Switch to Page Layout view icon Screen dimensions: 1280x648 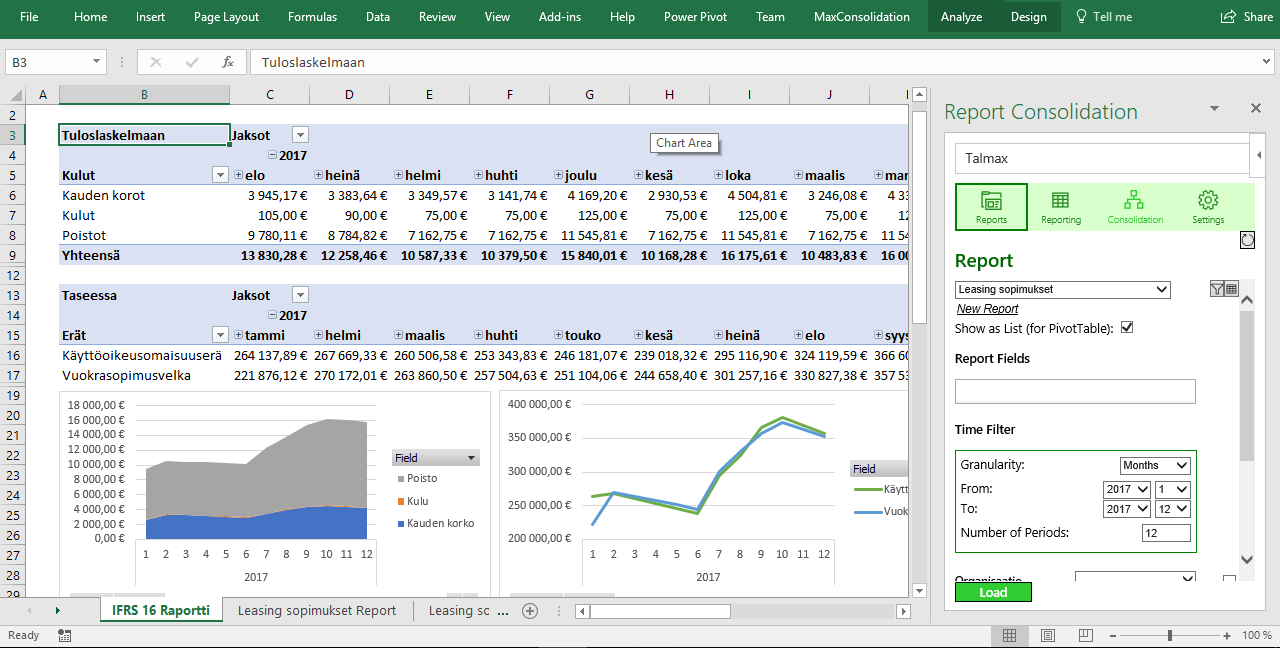(1048, 635)
